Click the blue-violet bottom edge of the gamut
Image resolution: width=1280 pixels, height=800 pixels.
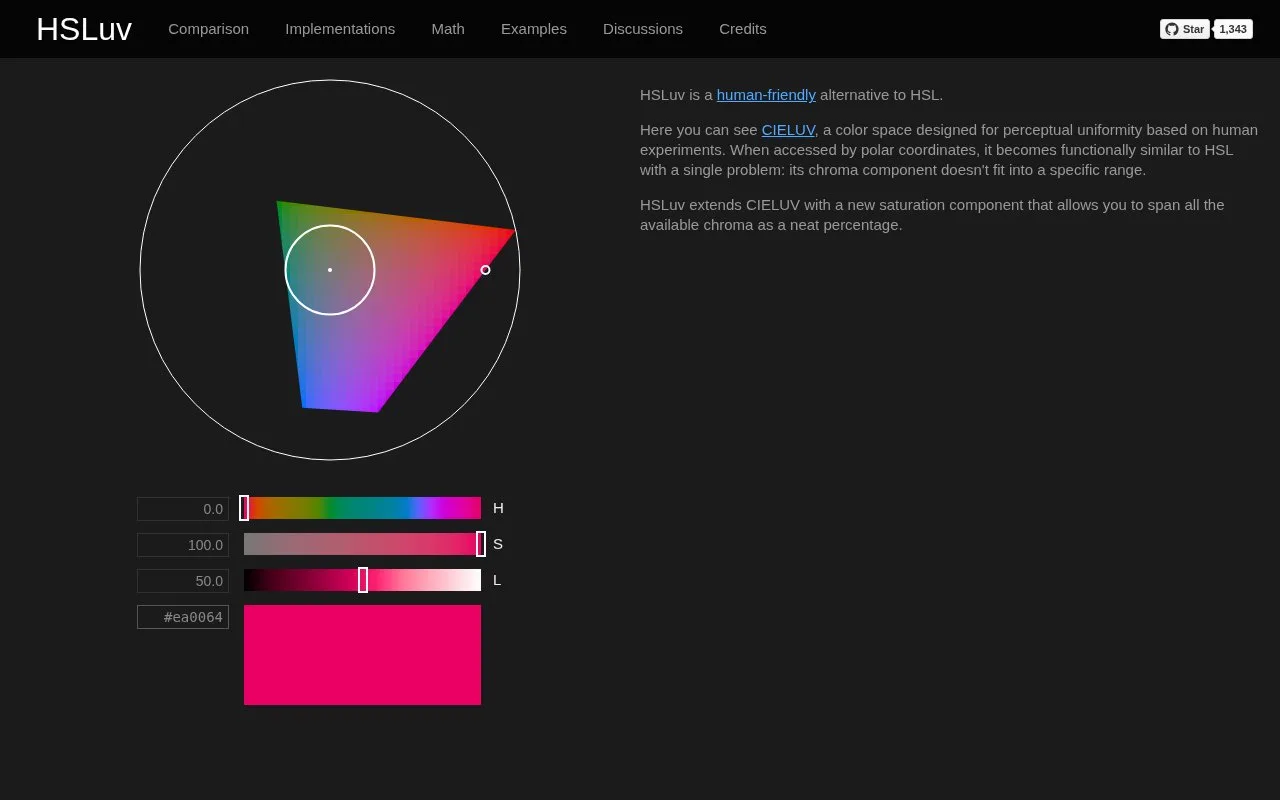340,409
